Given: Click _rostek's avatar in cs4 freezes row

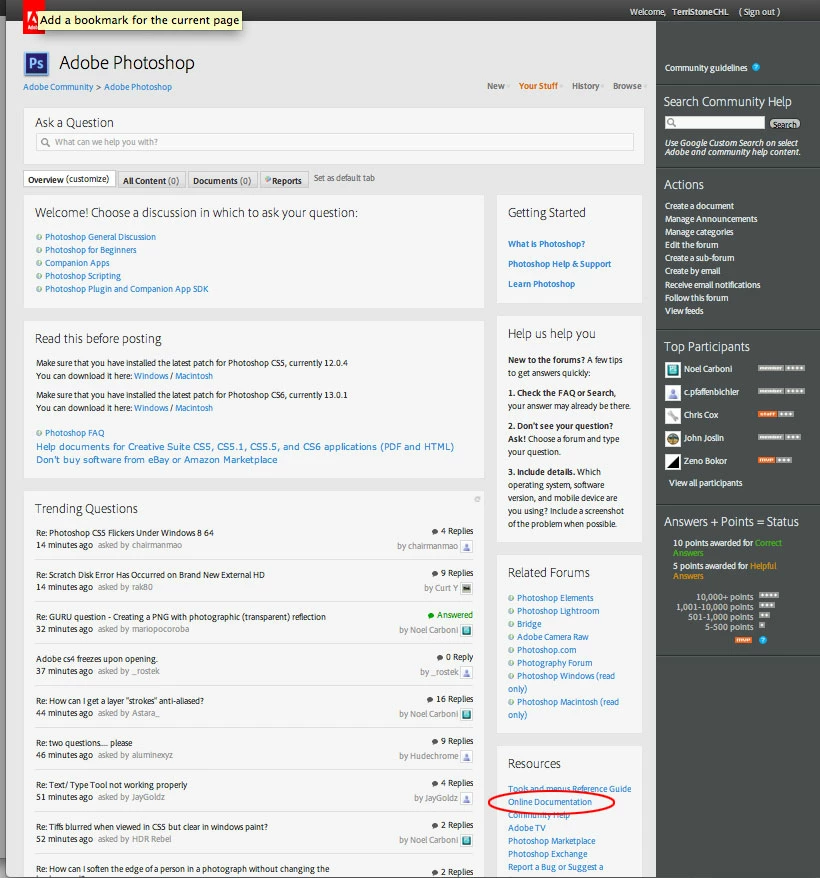Looking at the screenshot, I should [x=467, y=672].
